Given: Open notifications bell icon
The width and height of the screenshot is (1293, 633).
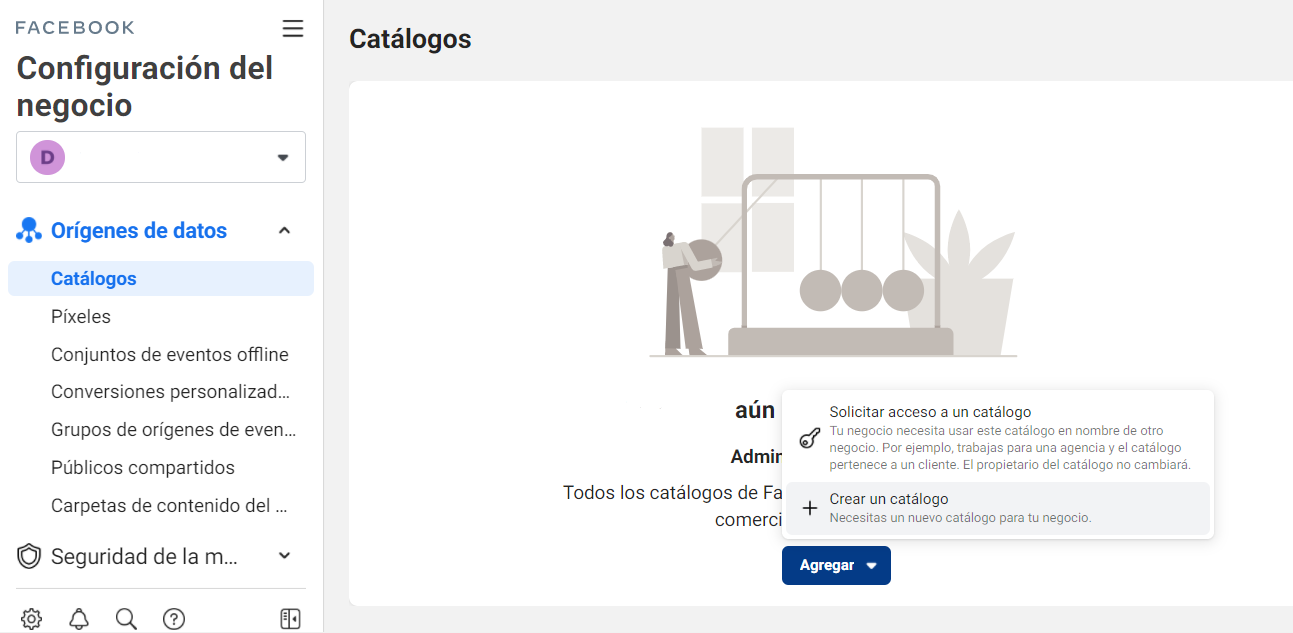Looking at the screenshot, I should click(79, 619).
